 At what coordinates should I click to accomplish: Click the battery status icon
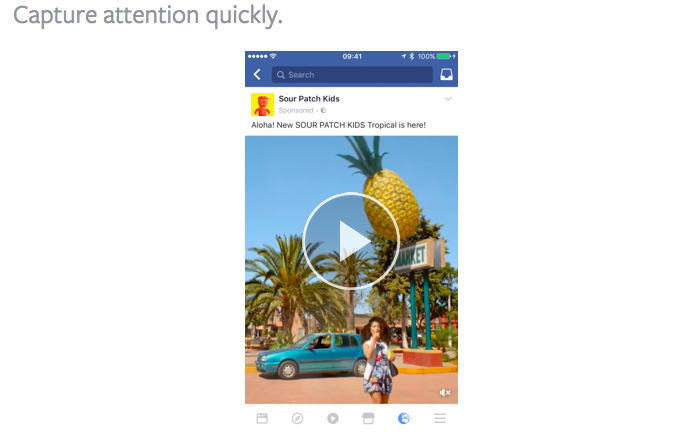pos(445,56)
